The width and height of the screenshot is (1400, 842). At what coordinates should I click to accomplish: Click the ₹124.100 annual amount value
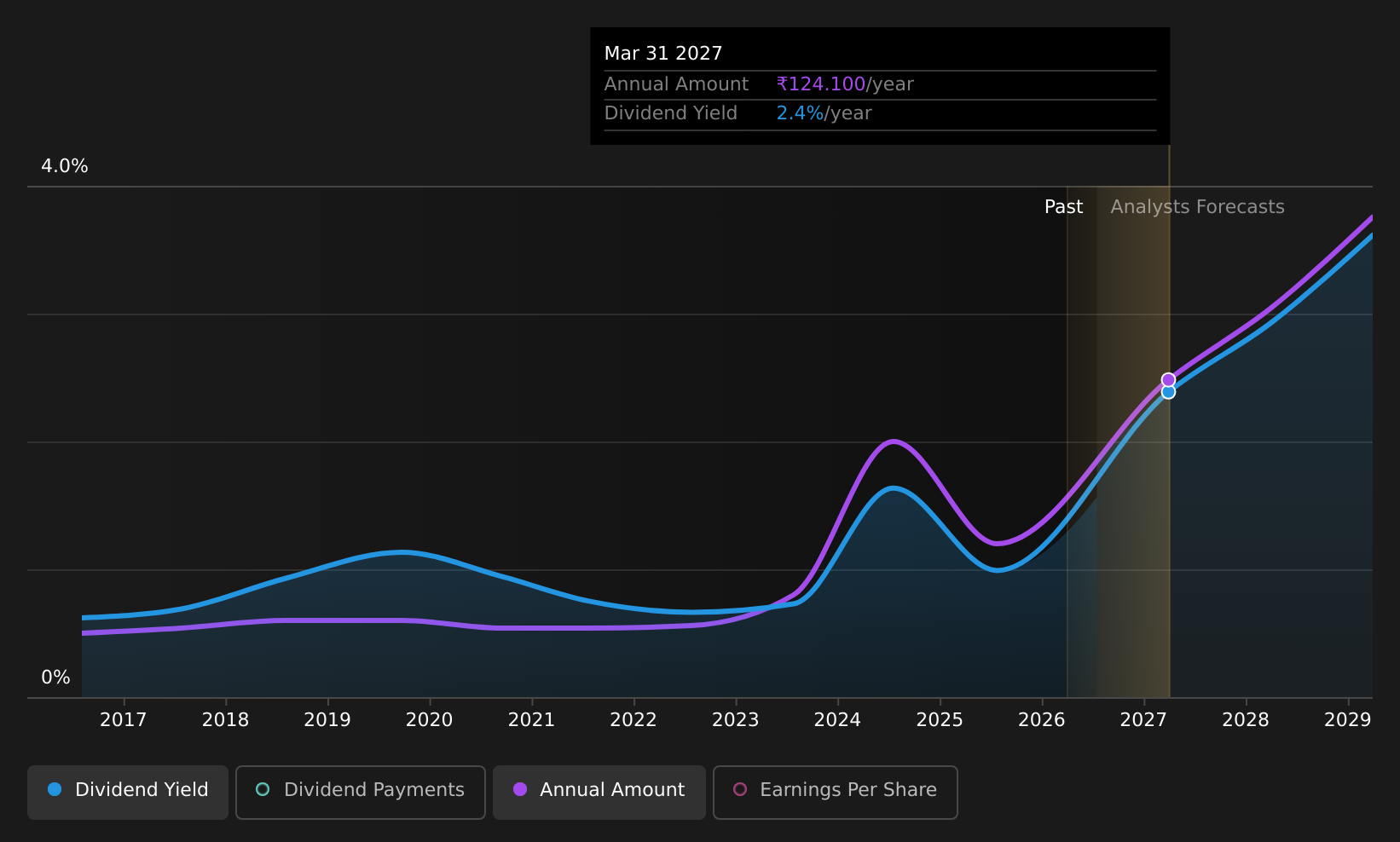(821, 84)
